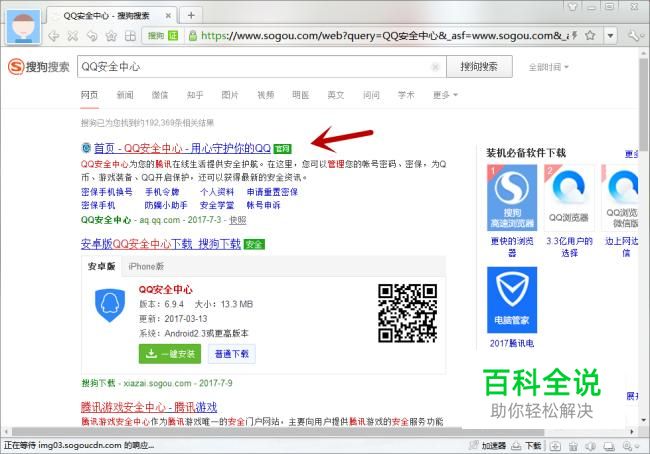Screen dimensions: 650x454
Task: Open the skin (shirt) icon in title bar
Action: [572, 6]
